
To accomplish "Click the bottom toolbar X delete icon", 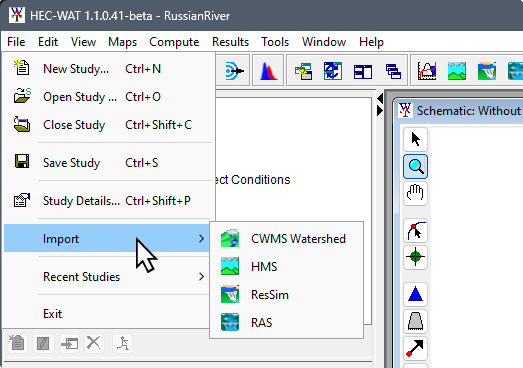I will 93,343.
